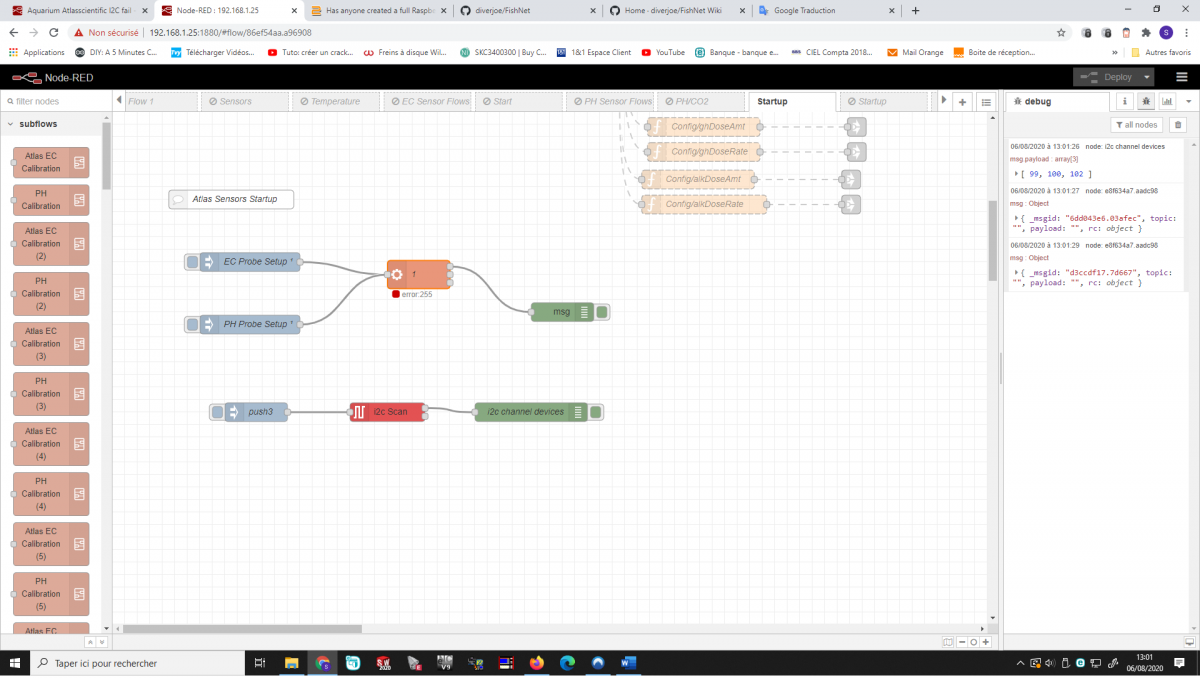Expand the array[3] payload in debug
This screenshot has height=678, width=1200.
1017,174
